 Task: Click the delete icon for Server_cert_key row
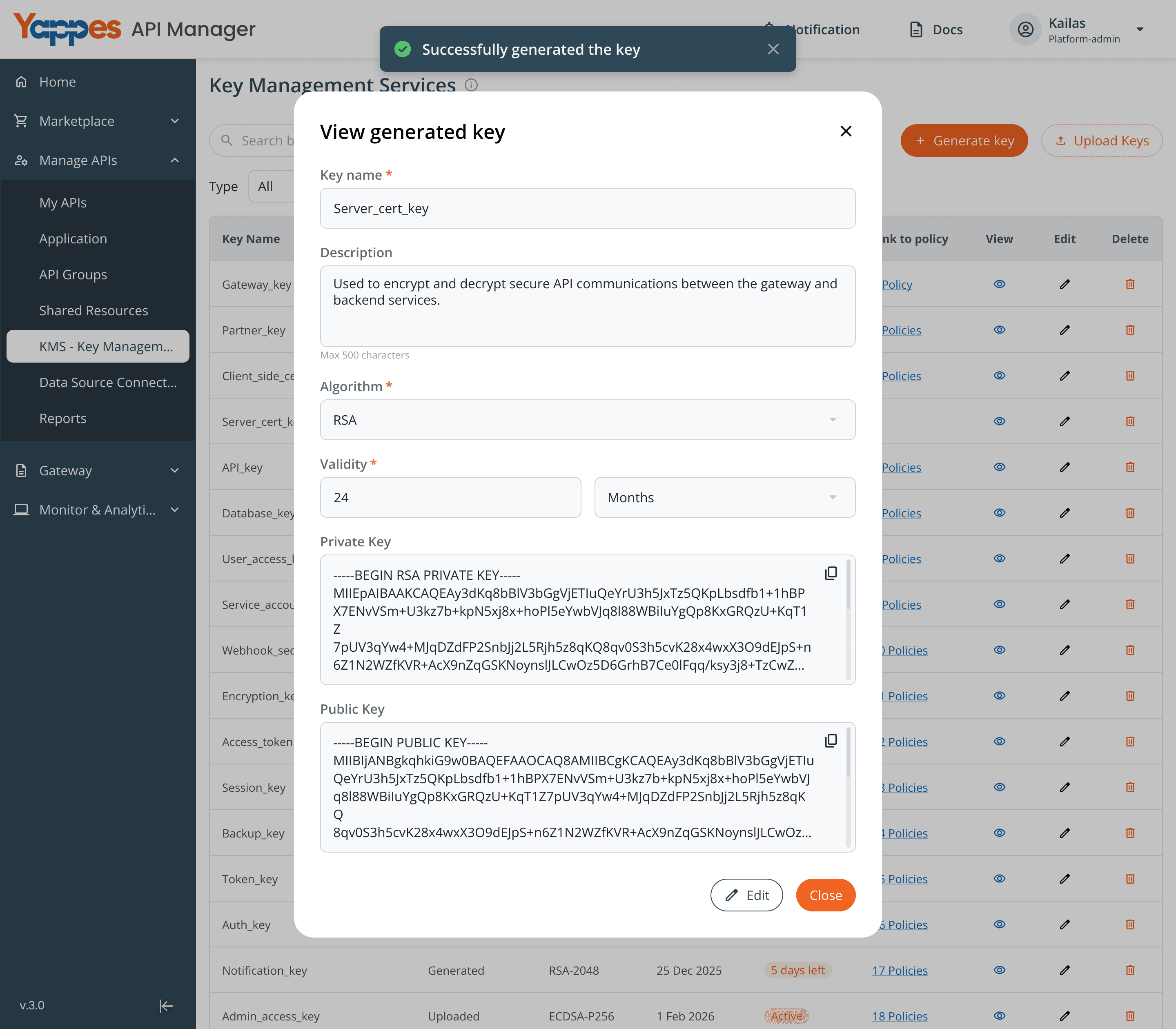(x=1130, y=421)
